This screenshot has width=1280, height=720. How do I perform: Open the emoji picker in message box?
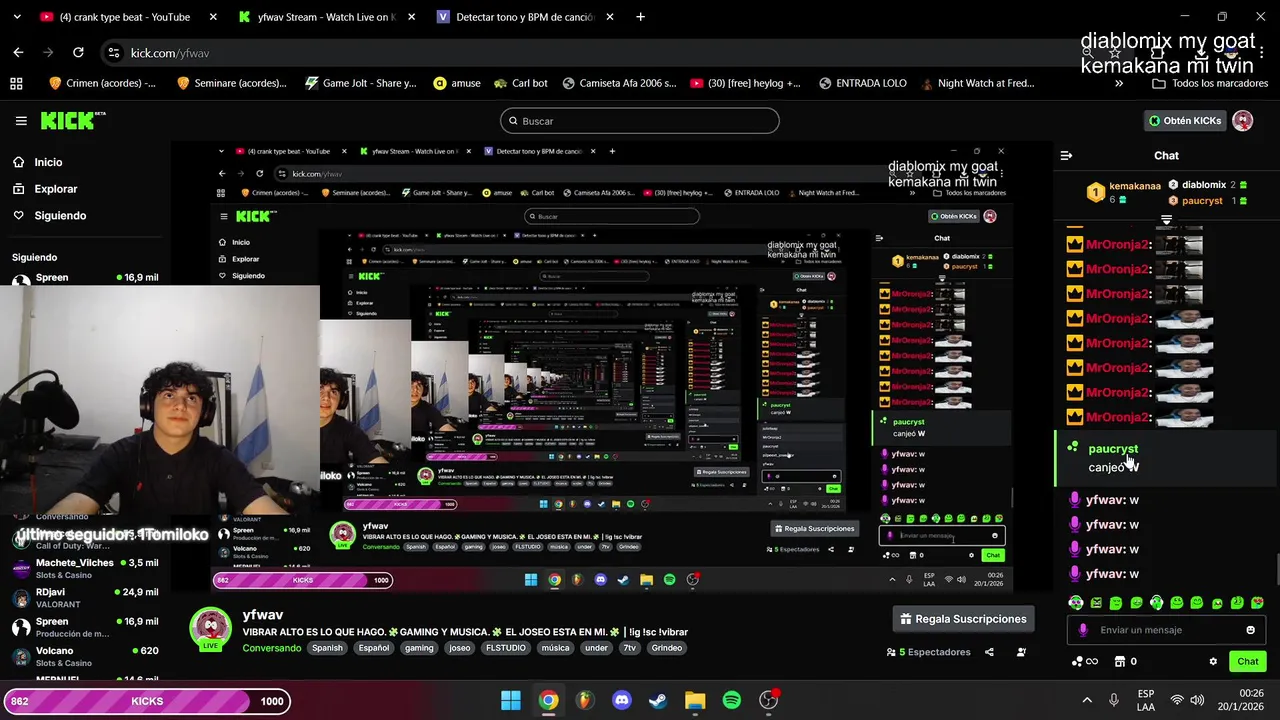(1250, 630)
